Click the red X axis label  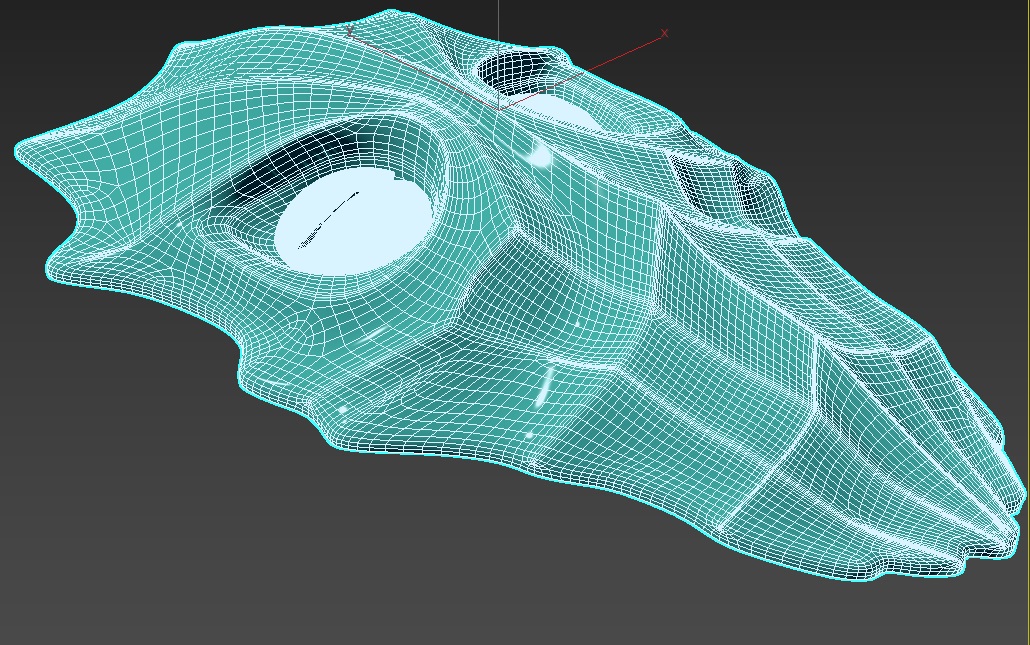click(665, 33)
